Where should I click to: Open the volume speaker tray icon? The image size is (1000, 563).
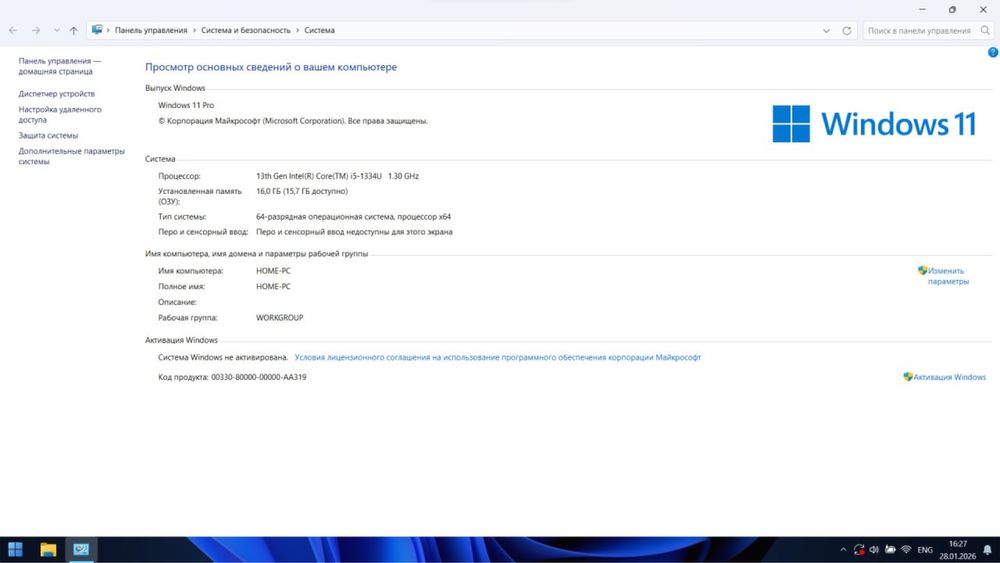coord(874,550)
